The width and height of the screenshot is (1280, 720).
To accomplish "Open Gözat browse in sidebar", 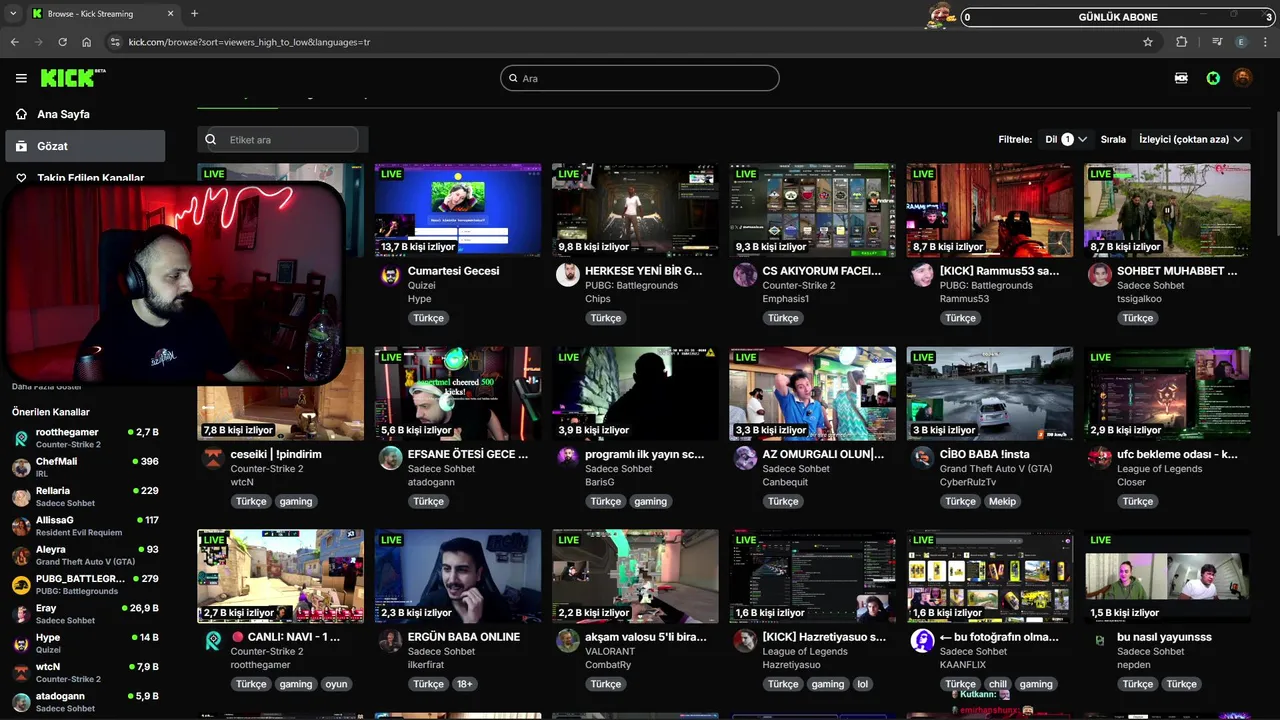I will (85, 146).
